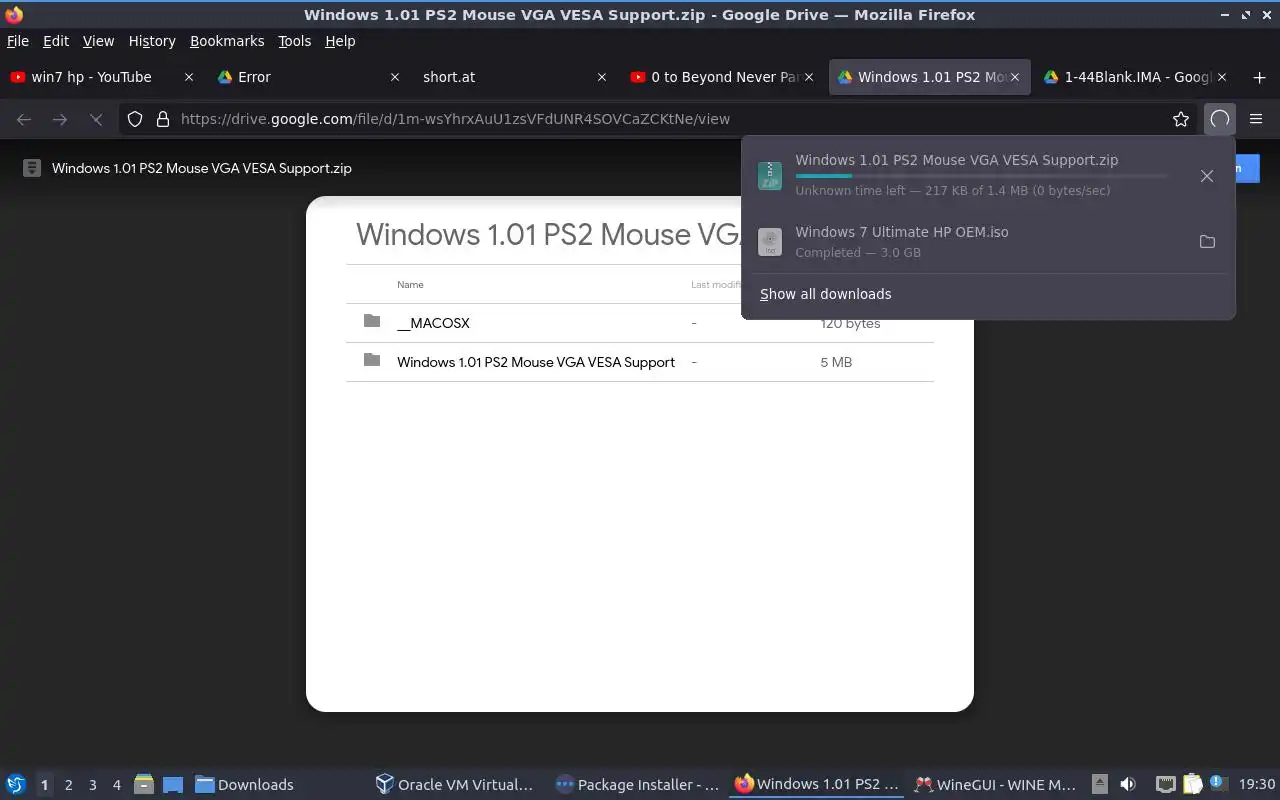
Task: Click the downloads toolbar button
Action: [1219, 119]
